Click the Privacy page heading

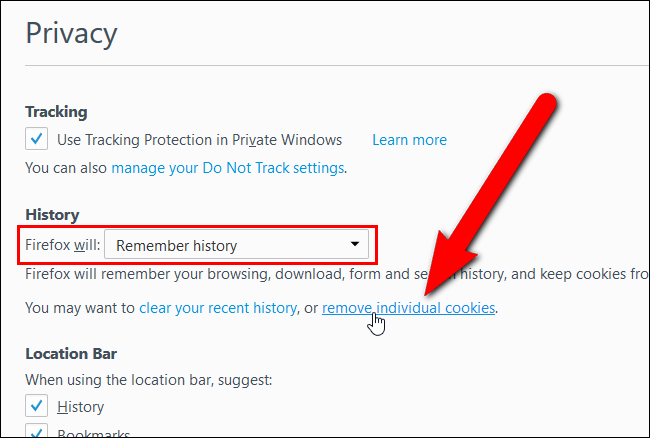(71, 33)
